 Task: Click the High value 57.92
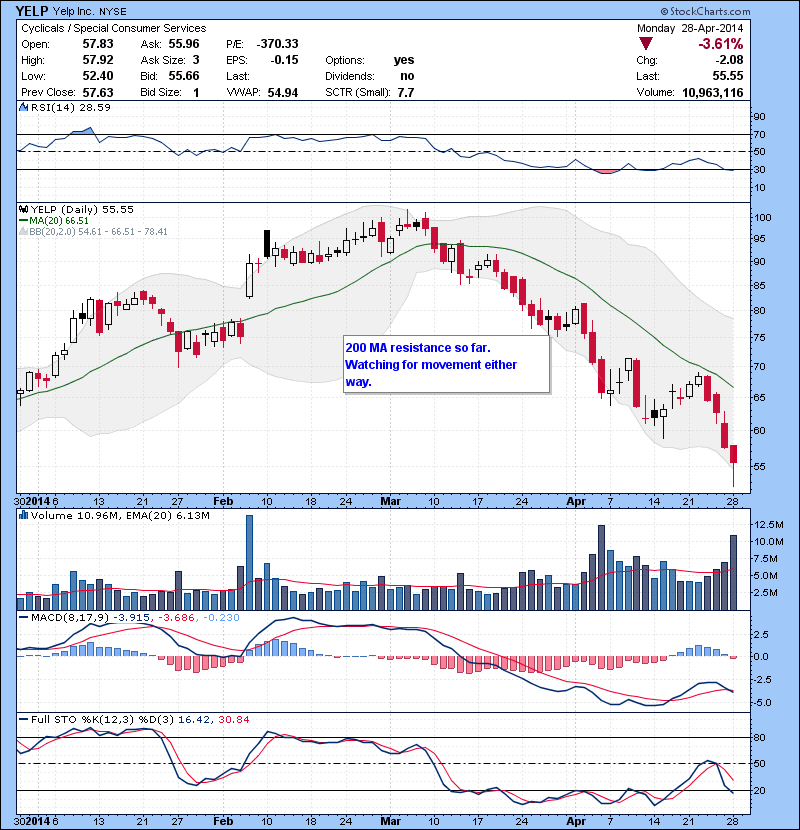tap(98, 60)
